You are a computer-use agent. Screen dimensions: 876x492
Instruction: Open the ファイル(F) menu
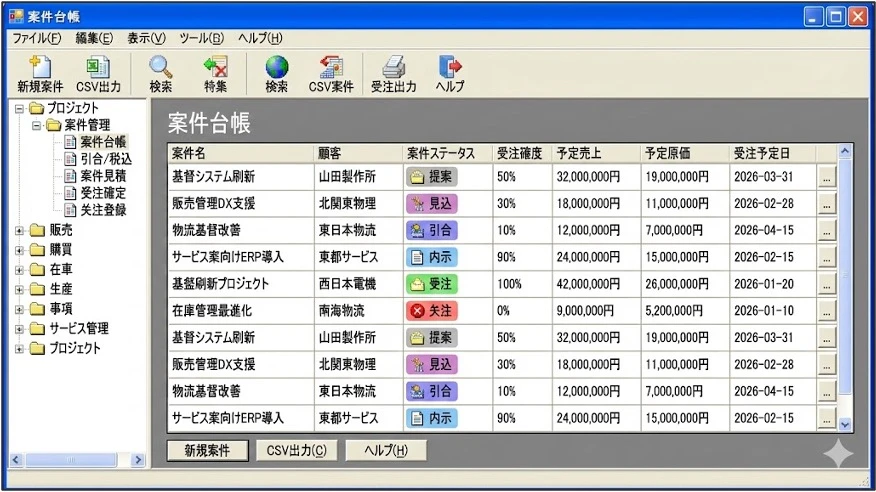[x=37, y=38]
